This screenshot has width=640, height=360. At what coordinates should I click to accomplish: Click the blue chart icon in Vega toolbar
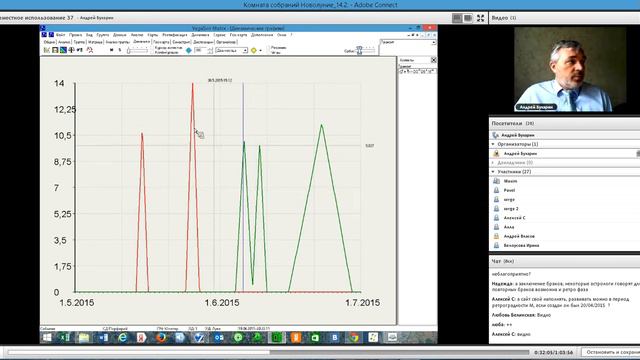(x=63, y=50)
